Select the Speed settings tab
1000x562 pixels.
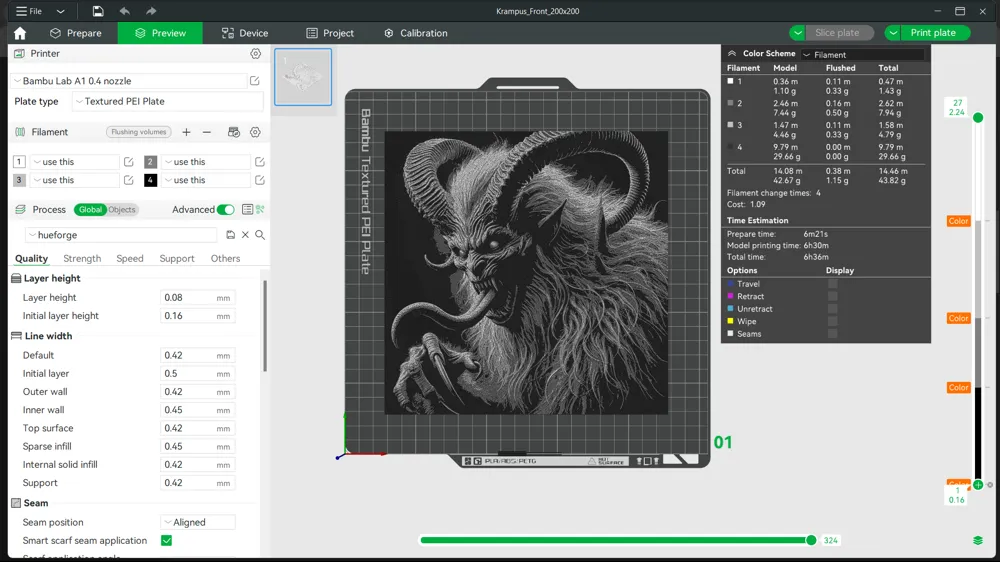point(129,258)
